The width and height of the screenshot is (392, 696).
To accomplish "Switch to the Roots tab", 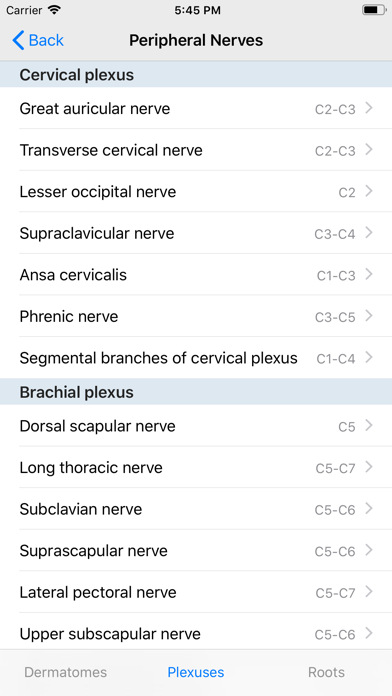I will point(326,672).
